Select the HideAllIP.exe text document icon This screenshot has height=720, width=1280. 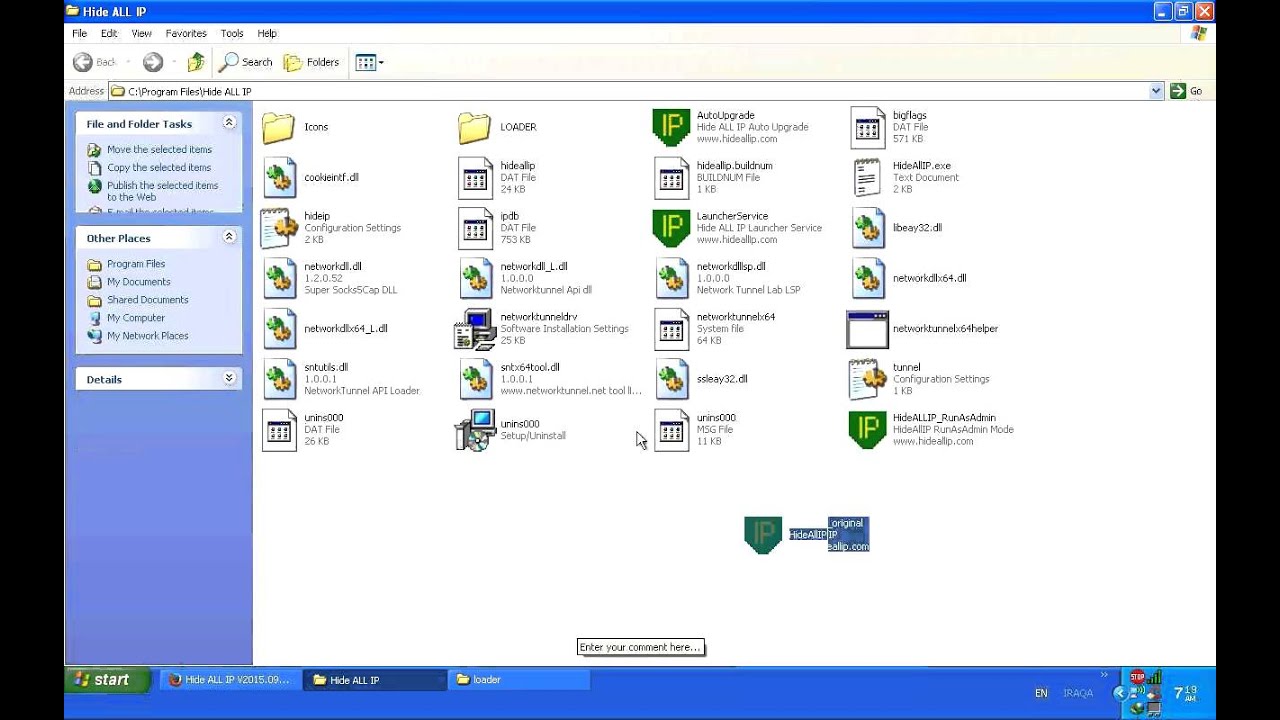click(x=868, y=178)
